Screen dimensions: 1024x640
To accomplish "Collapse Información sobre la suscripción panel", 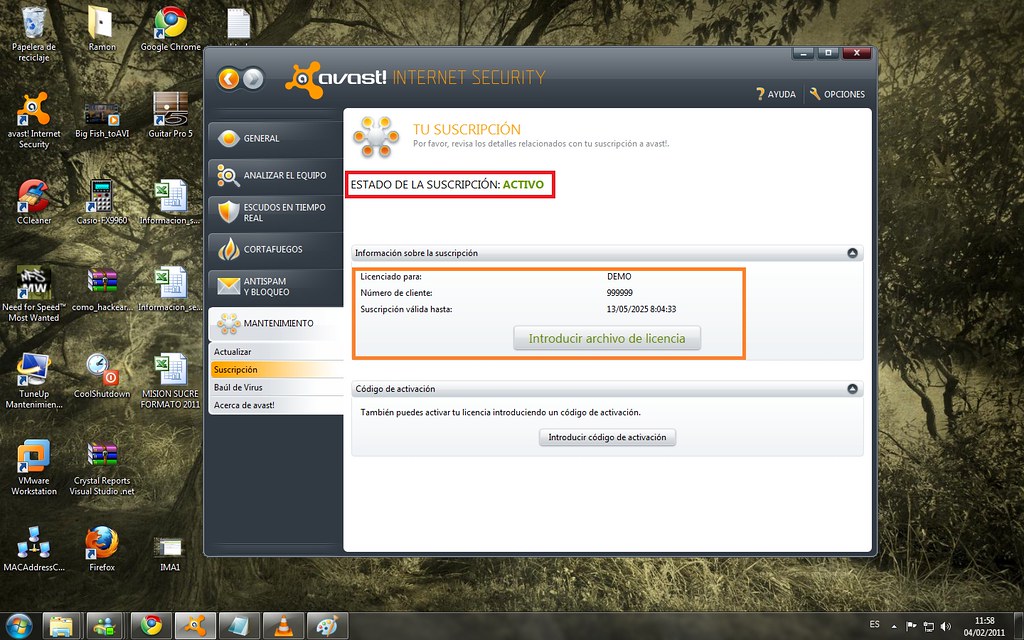I will [852, 253].
